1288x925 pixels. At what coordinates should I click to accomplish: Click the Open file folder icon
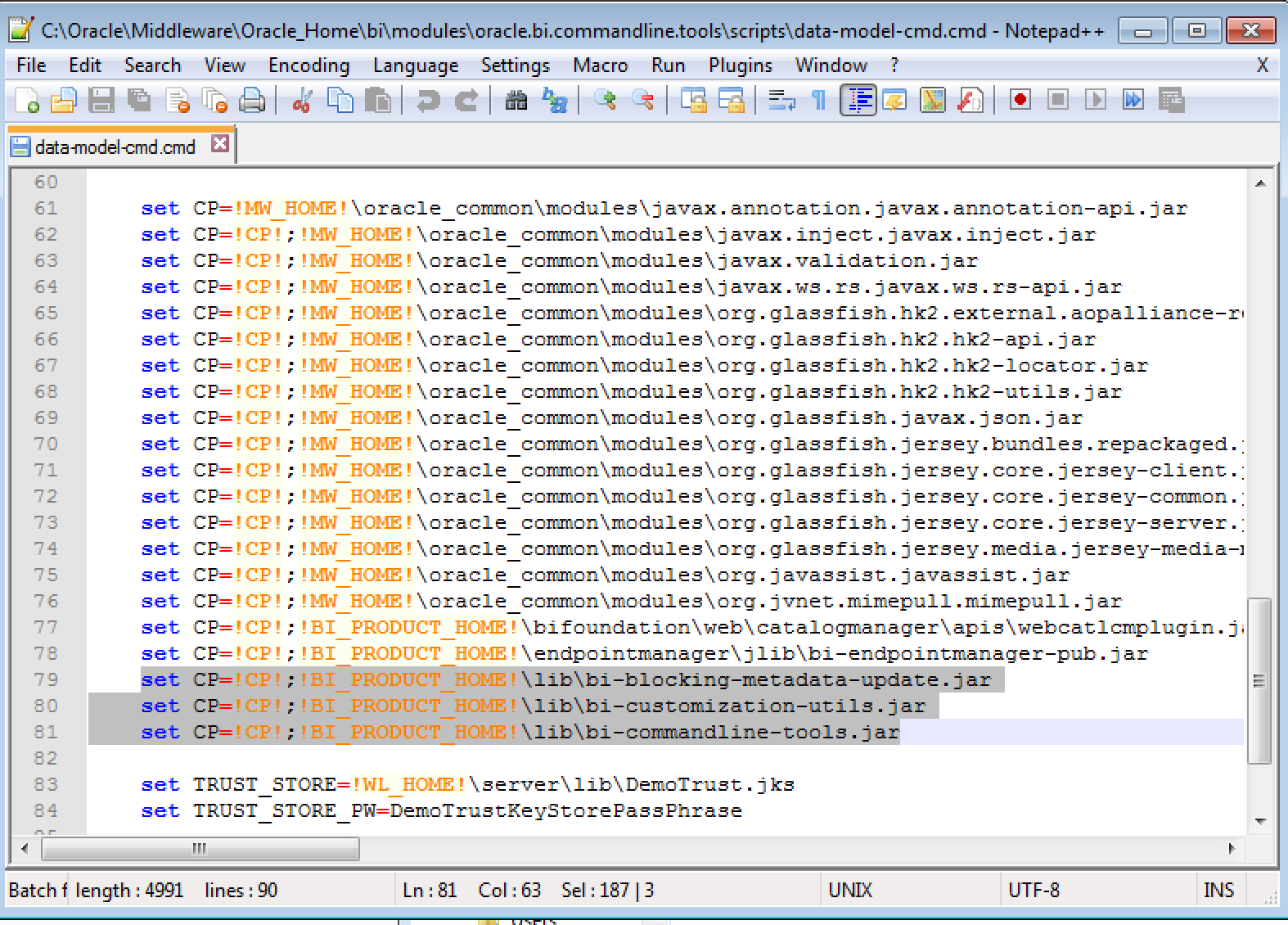(x=63, y=101)
